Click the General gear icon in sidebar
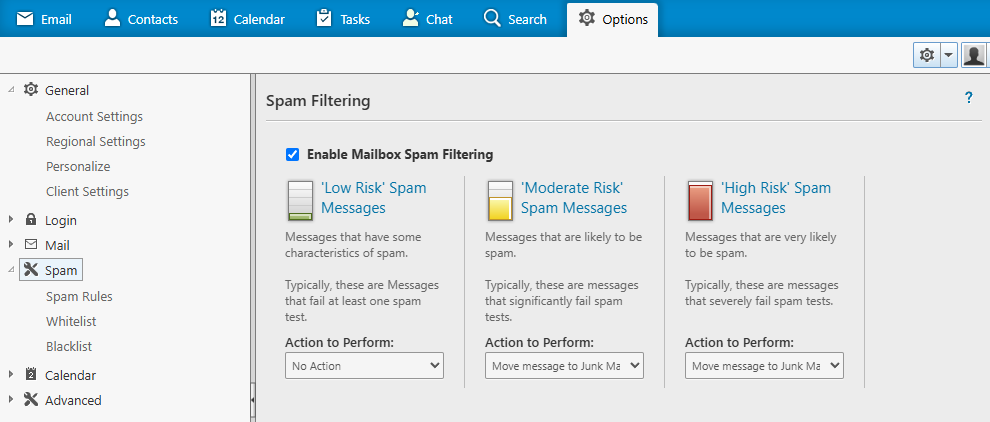The height and width of the screenshot is (422, 990). click(x=30, y=90)
